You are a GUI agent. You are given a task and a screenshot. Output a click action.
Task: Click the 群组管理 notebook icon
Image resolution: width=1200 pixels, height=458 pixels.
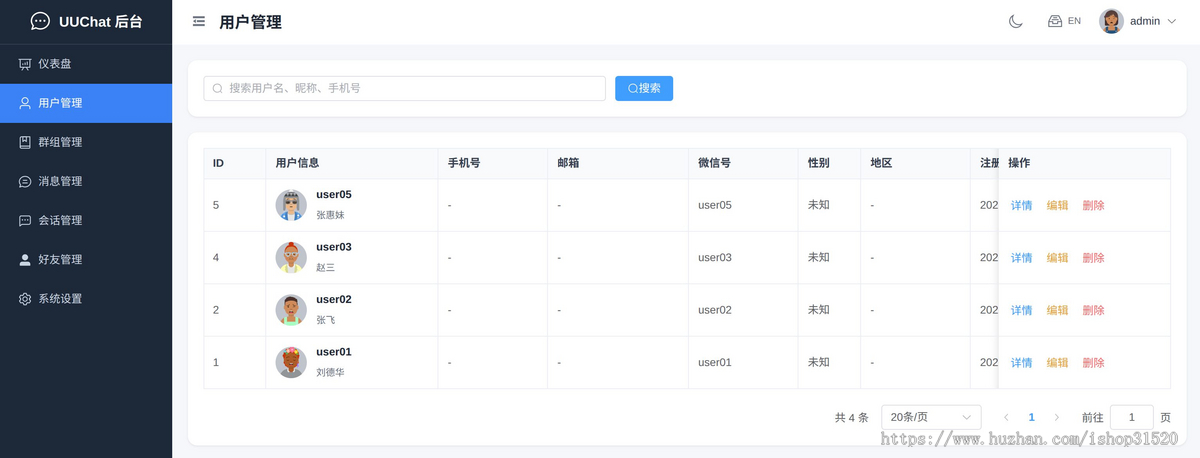25,142
